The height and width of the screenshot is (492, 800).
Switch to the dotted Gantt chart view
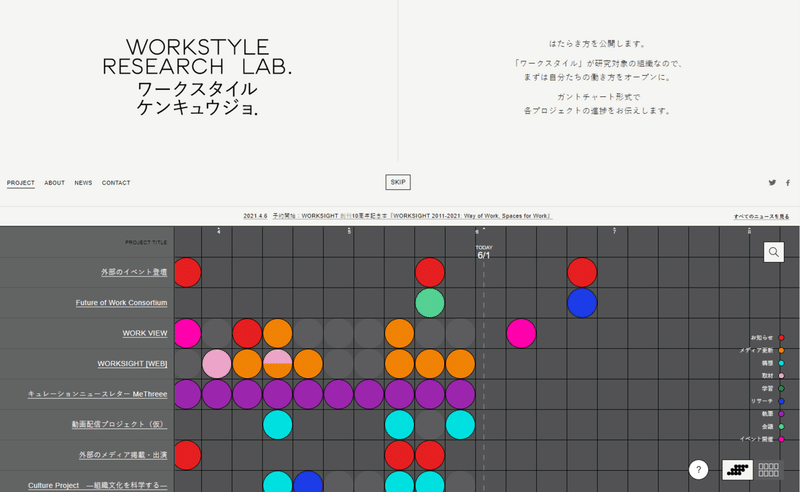tap(737, 470)
